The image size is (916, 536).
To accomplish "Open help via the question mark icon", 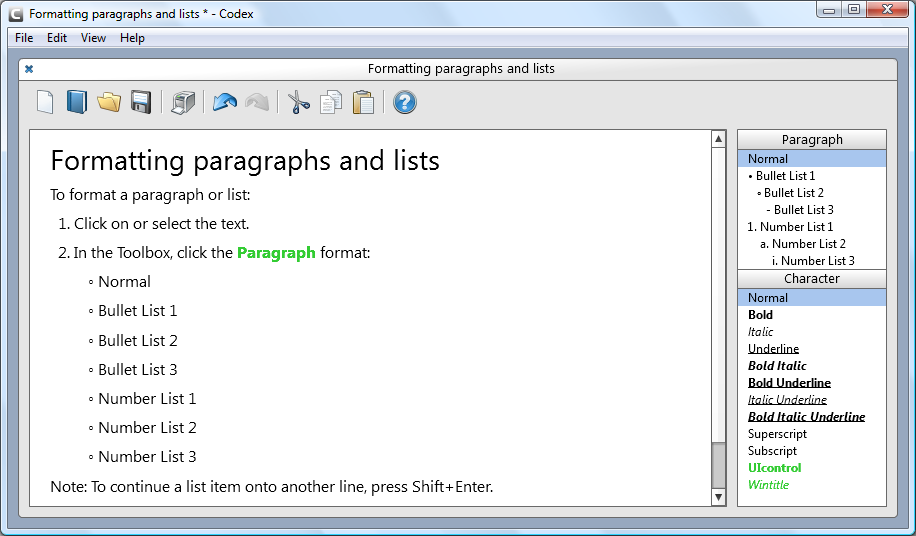I will pos(405,102).
